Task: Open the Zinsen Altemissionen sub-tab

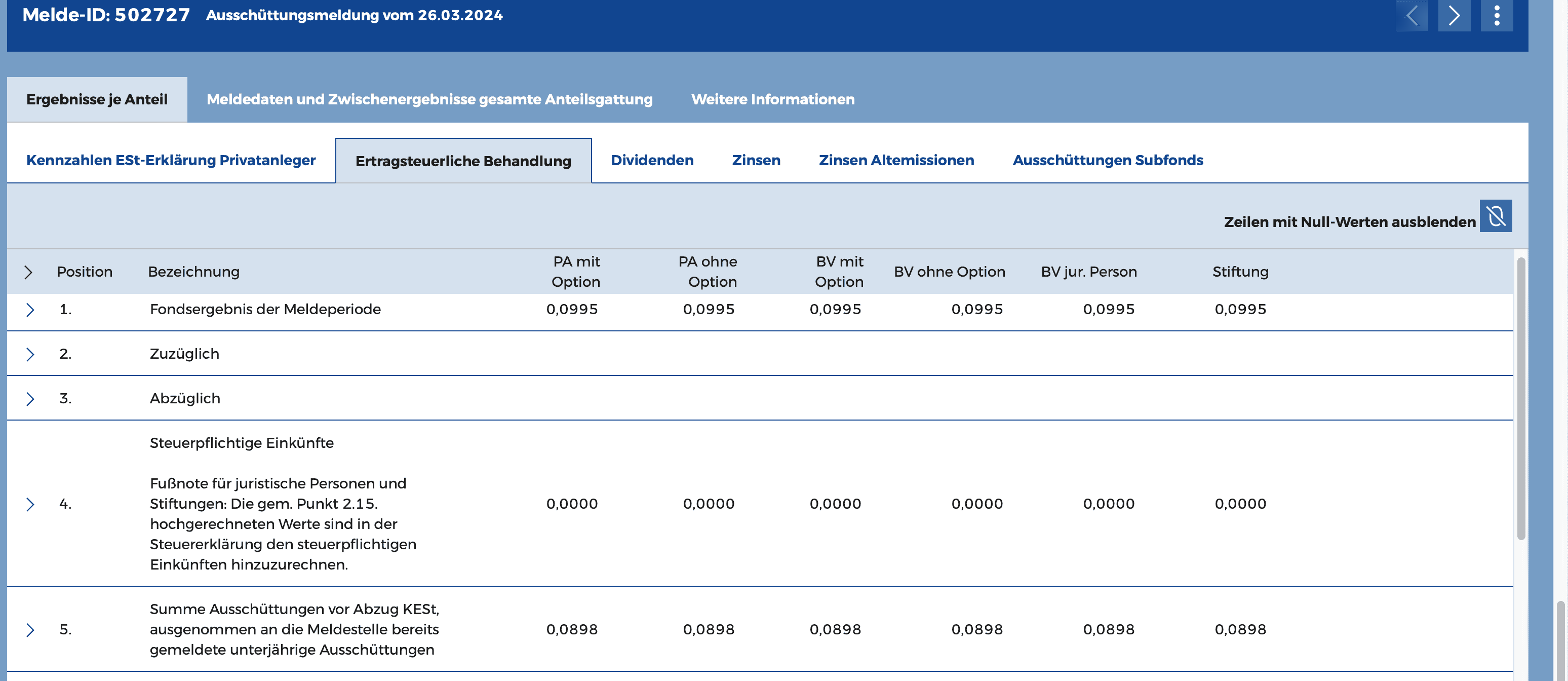Action: pos(896,160)
